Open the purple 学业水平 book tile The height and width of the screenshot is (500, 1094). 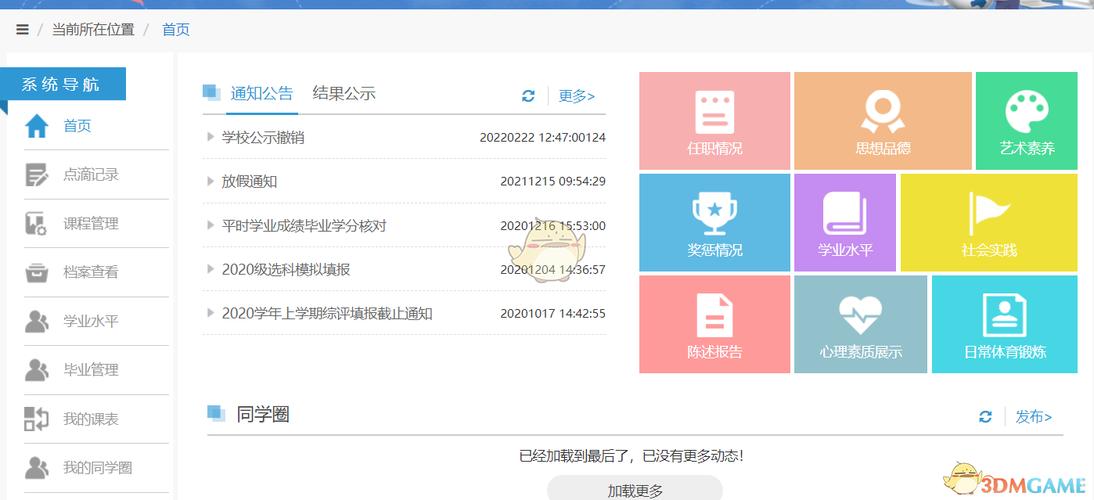pos(845,222)
